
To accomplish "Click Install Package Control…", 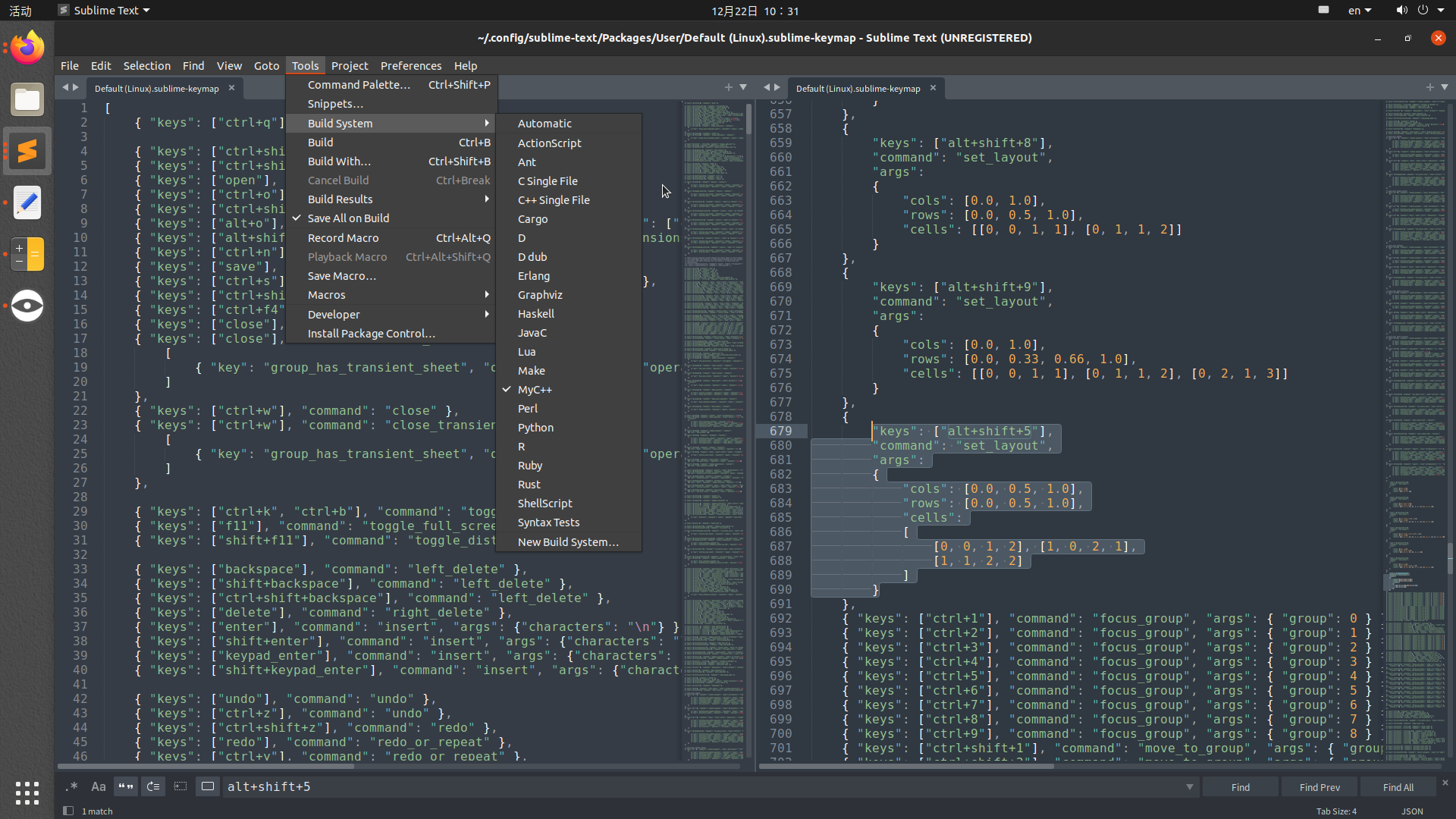I will coord(391,334).
